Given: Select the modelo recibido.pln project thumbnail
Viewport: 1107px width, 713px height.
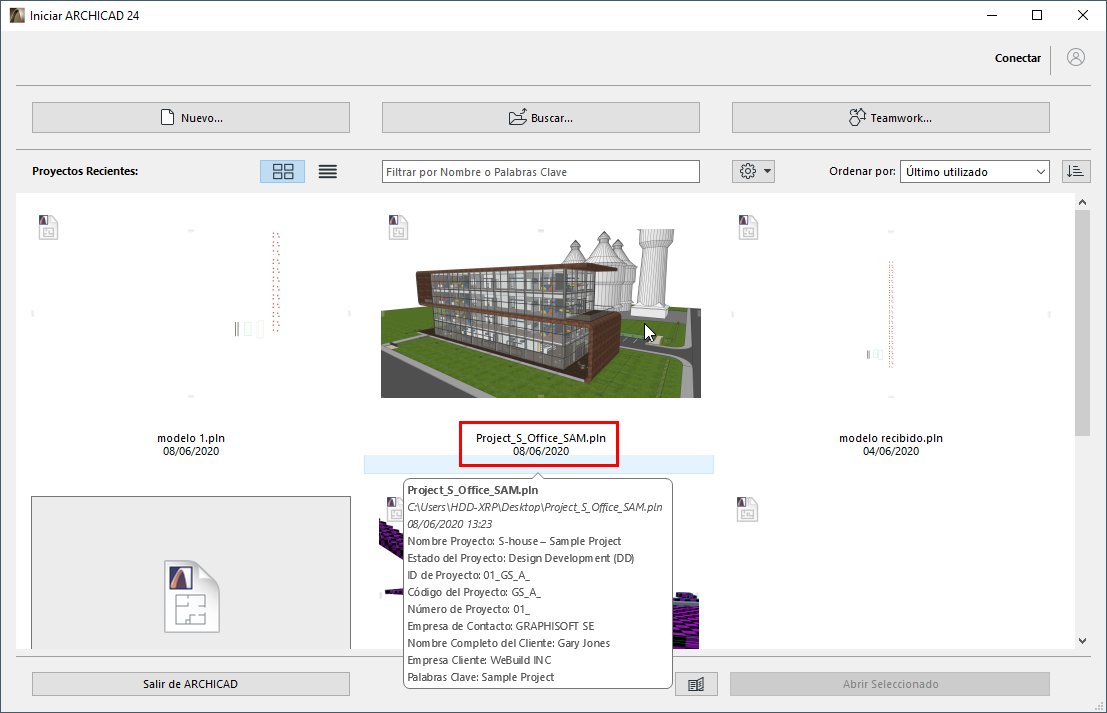Looking at the screenshot, I should pyautogui.click(x=891, y=313).
